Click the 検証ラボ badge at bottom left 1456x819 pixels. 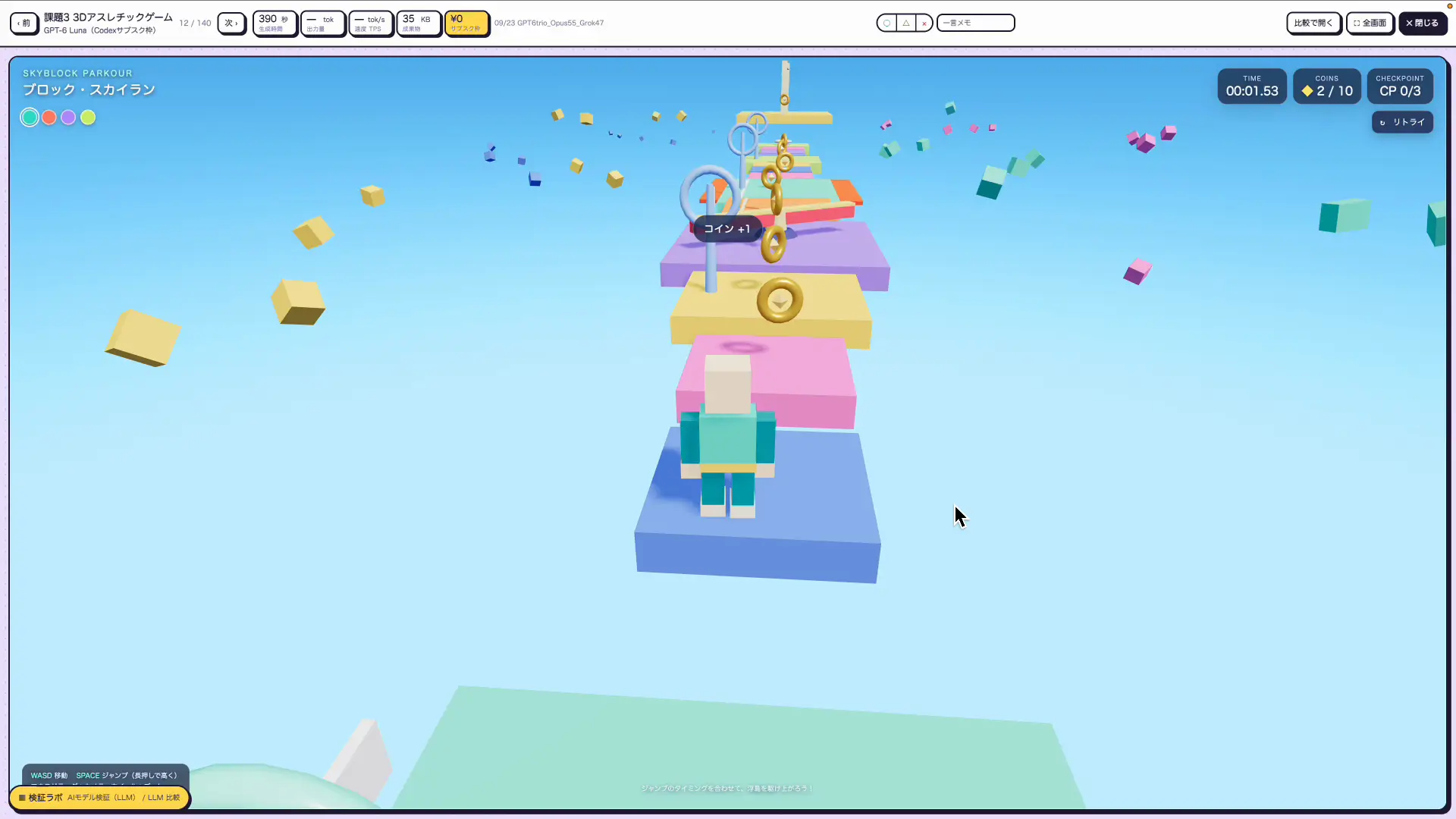pos(99,798)
